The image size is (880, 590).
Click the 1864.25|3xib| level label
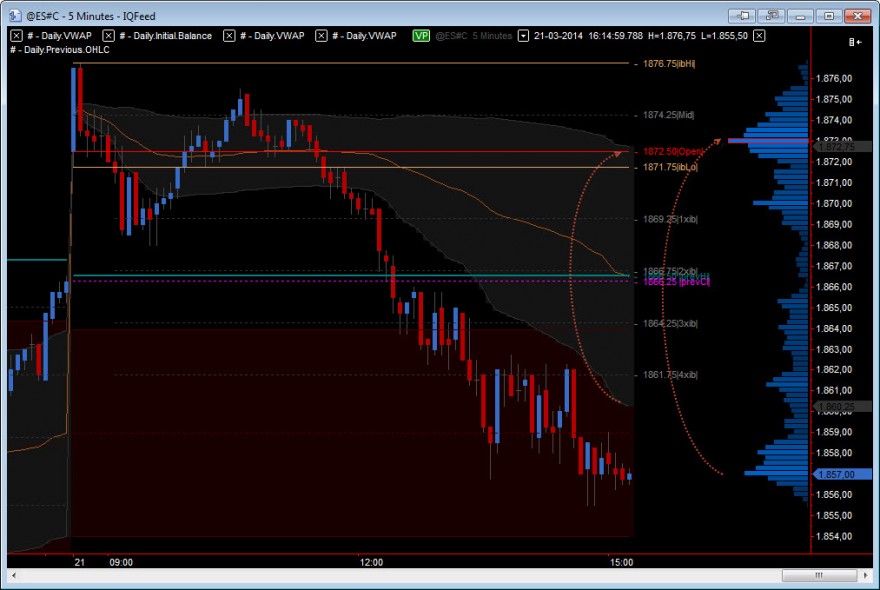[x=670, y=324]
